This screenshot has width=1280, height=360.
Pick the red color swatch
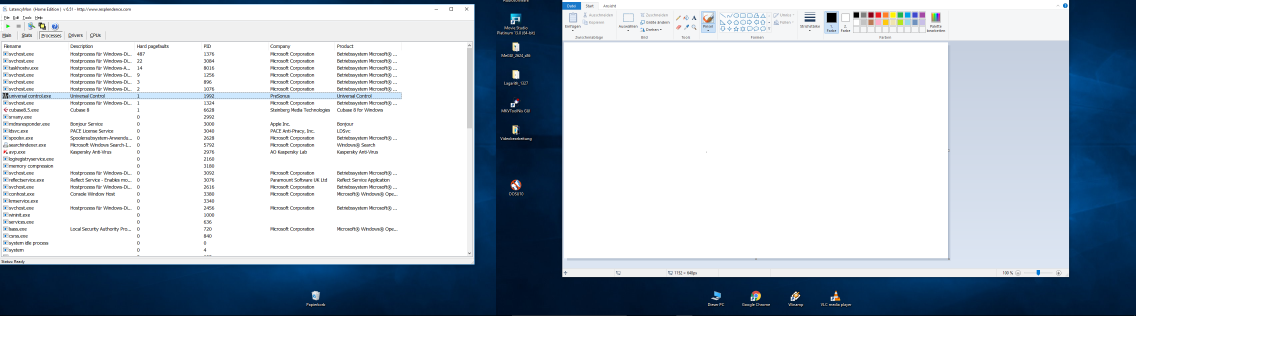click(x=878, y=15)
